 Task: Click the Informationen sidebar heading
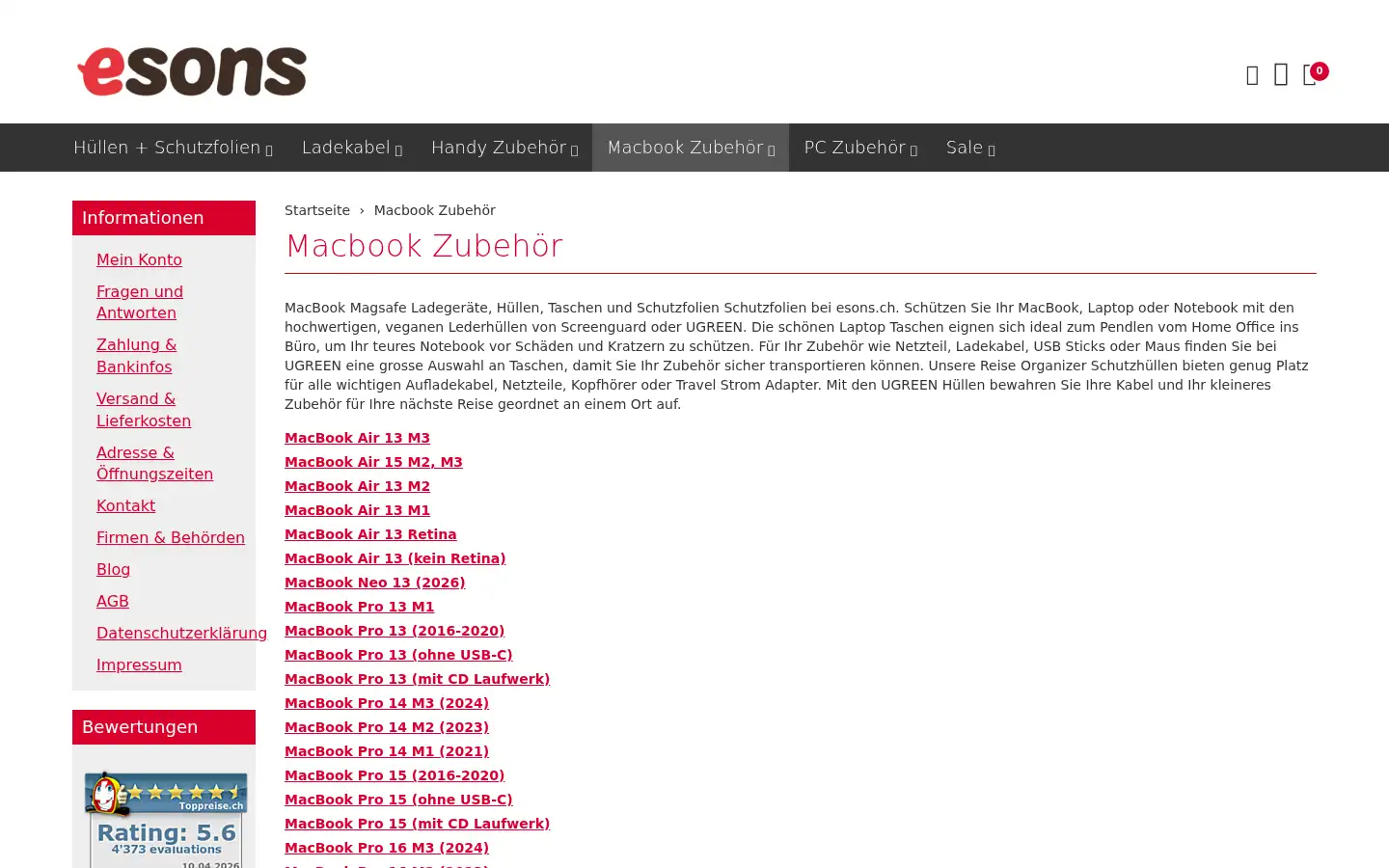click(164, 218)
